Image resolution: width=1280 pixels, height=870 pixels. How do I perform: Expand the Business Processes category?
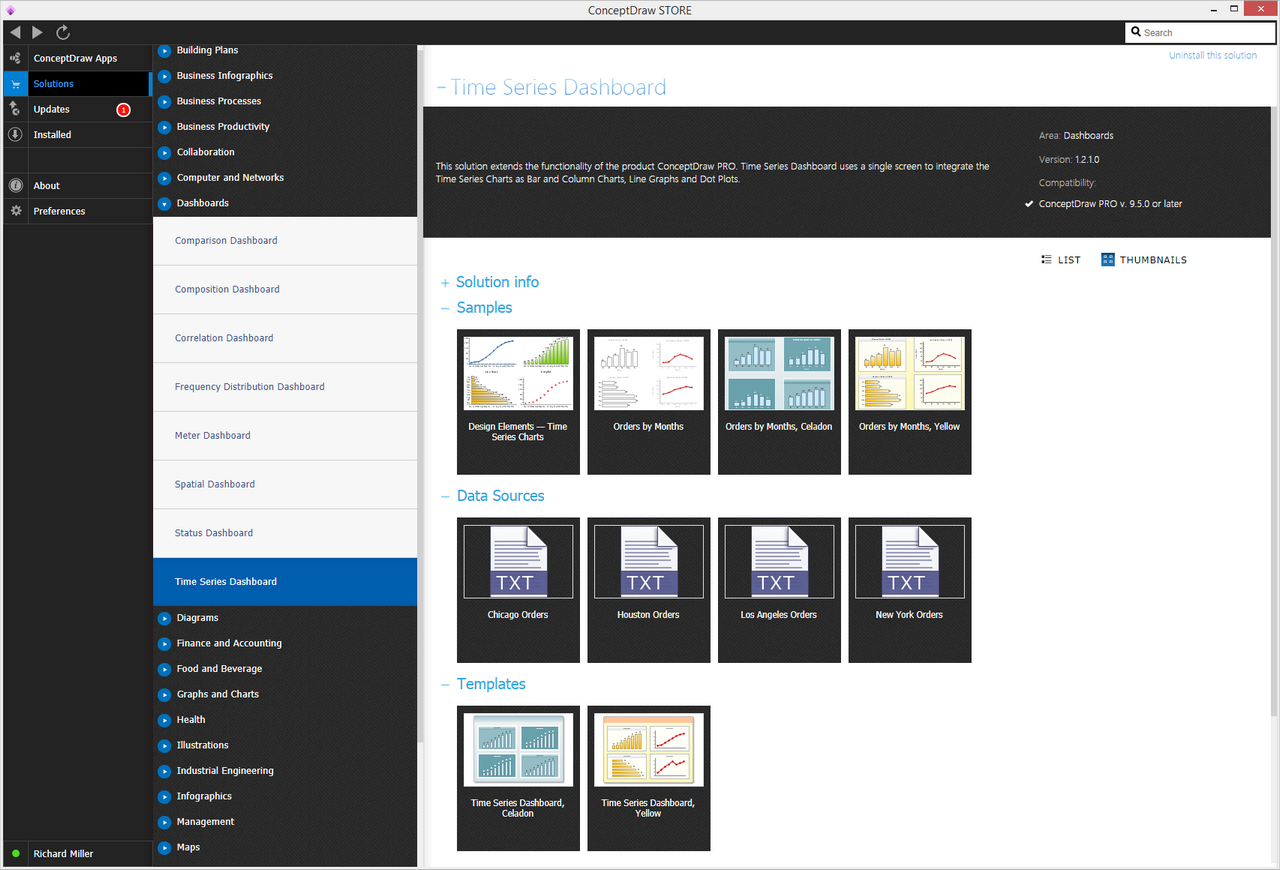point(165,101)
